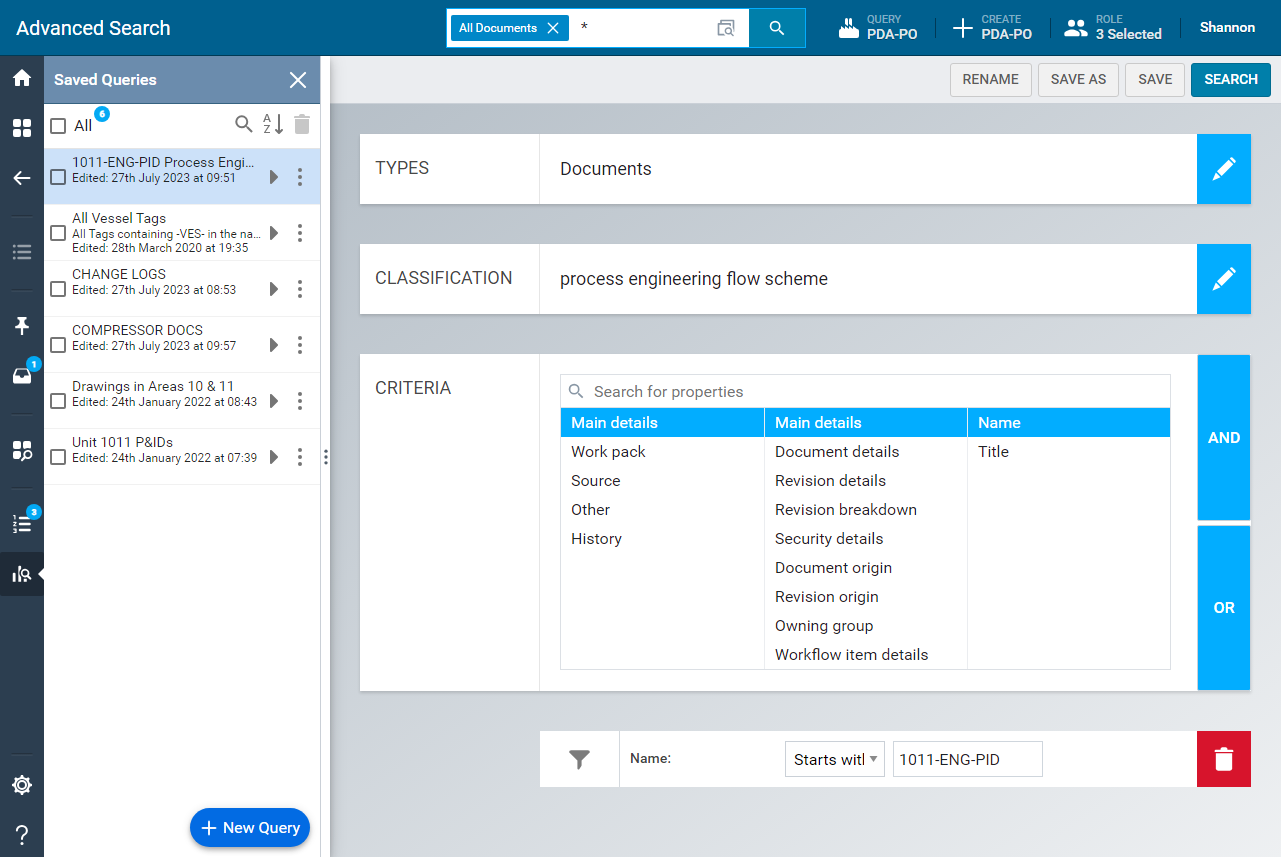Check the All saved queries checkbox
Image resolution: width=1281 pixels, height=857 pixels.
(x=58, y=126)
